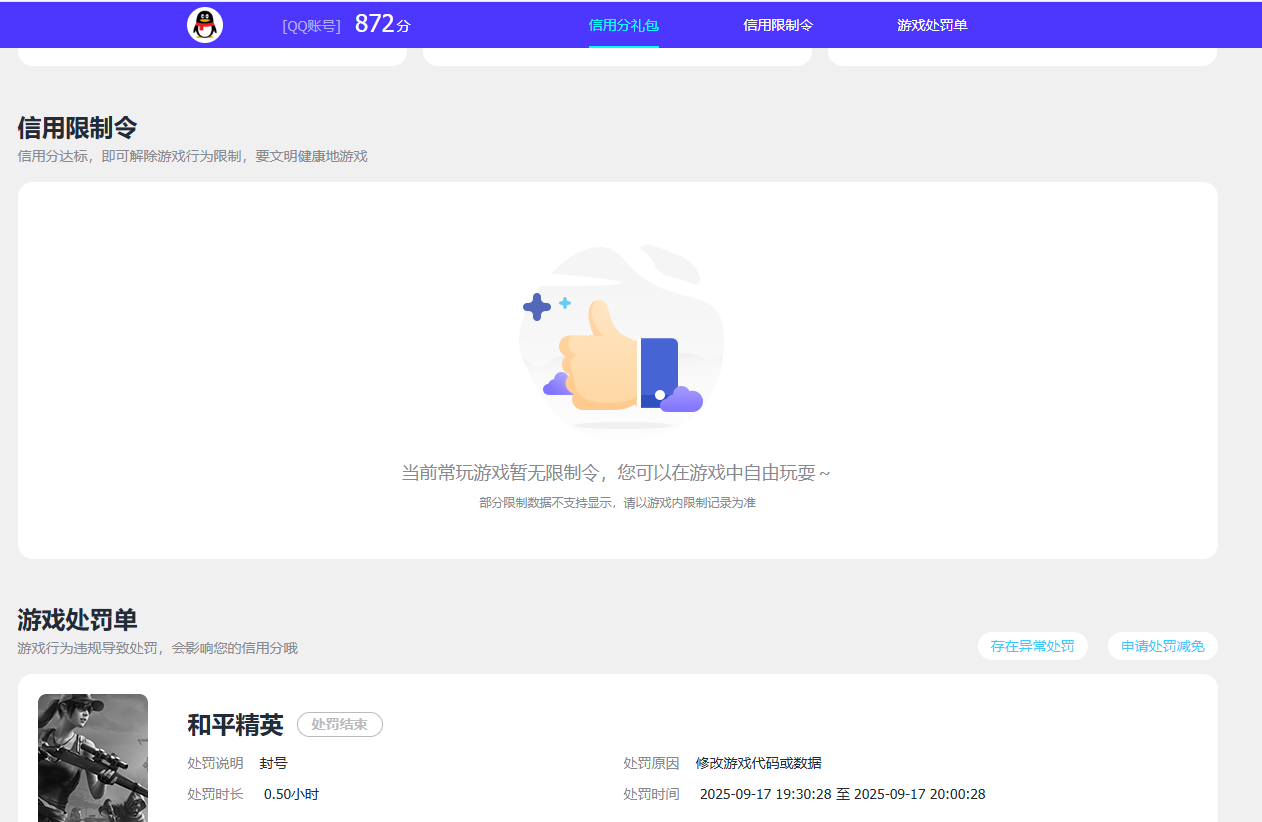Open the 信用分礼包 tab
1262x822 pixels.
[x=624, y=25]
